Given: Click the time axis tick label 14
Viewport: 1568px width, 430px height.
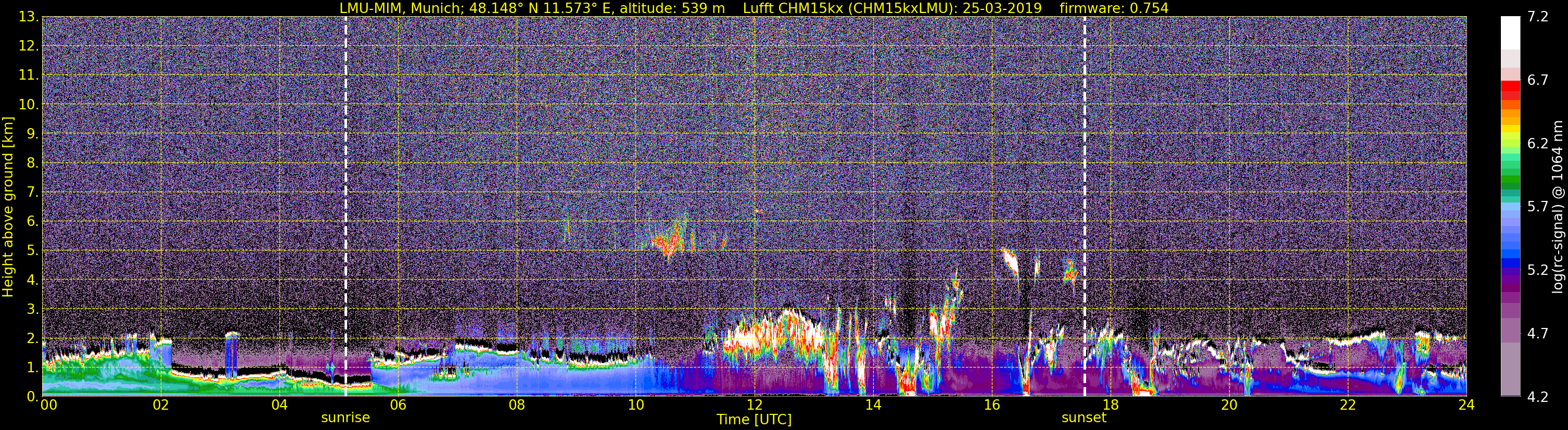Looking at the screenshot, I should point(873,406).
